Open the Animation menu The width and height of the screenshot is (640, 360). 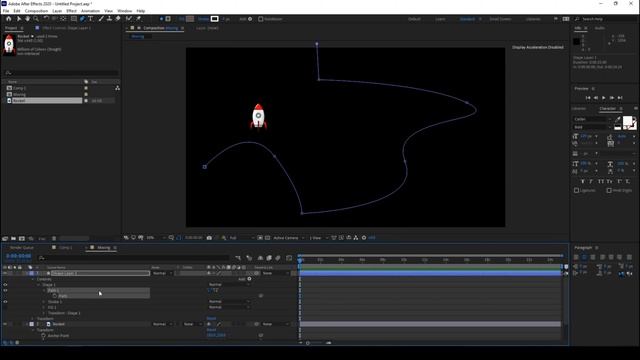tap(90, 11)
